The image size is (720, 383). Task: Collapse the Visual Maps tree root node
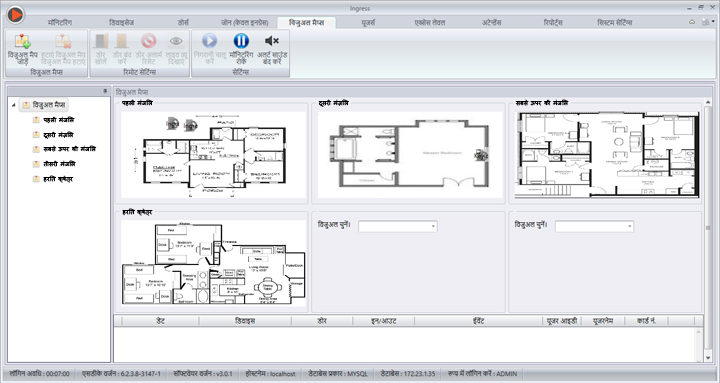[x=13, y=105]
